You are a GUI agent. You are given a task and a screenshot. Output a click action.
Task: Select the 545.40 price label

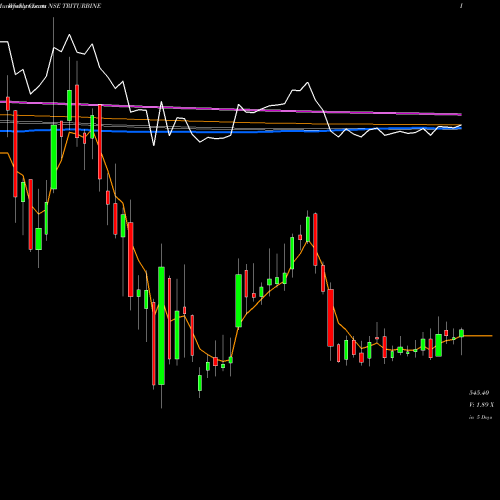(x=479, y=393)
